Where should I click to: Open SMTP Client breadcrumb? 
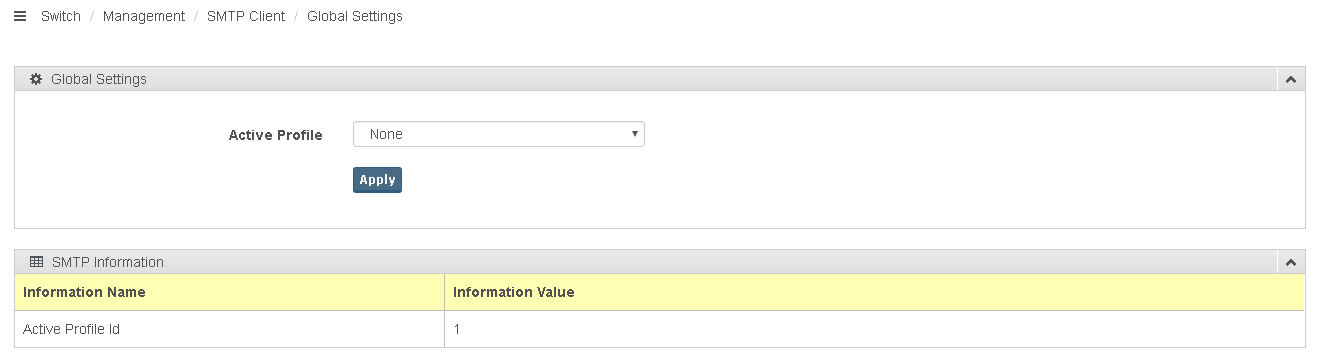click(246, 16)
